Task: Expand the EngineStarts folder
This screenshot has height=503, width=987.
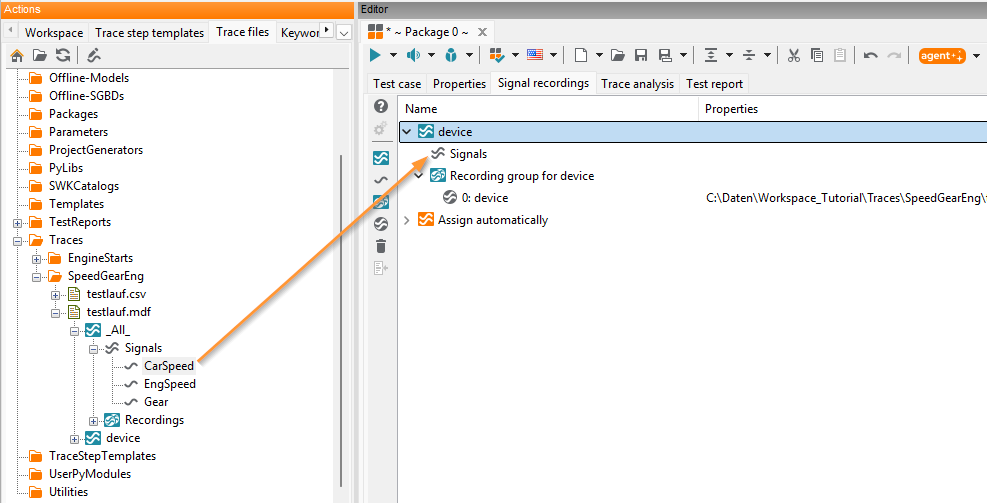Action: 37,259
